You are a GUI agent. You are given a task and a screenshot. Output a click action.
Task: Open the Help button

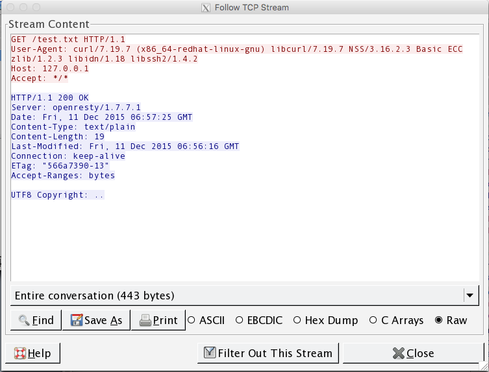(33, 353)
